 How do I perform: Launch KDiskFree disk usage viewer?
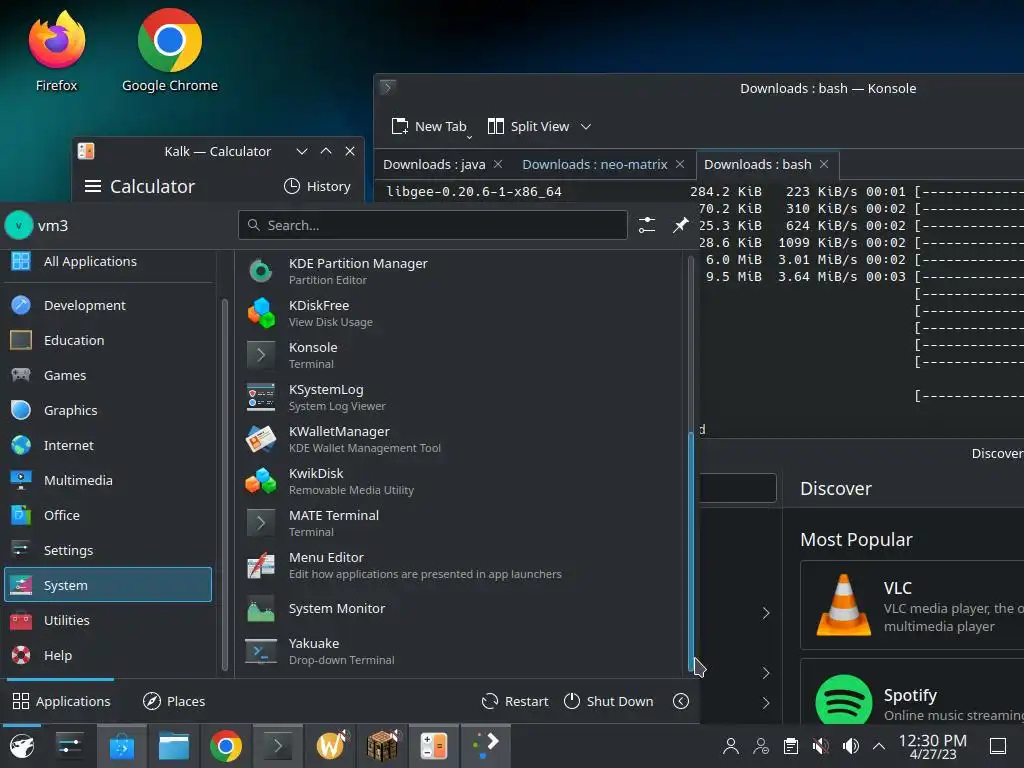pyautogui.click(x=460, y=313)
